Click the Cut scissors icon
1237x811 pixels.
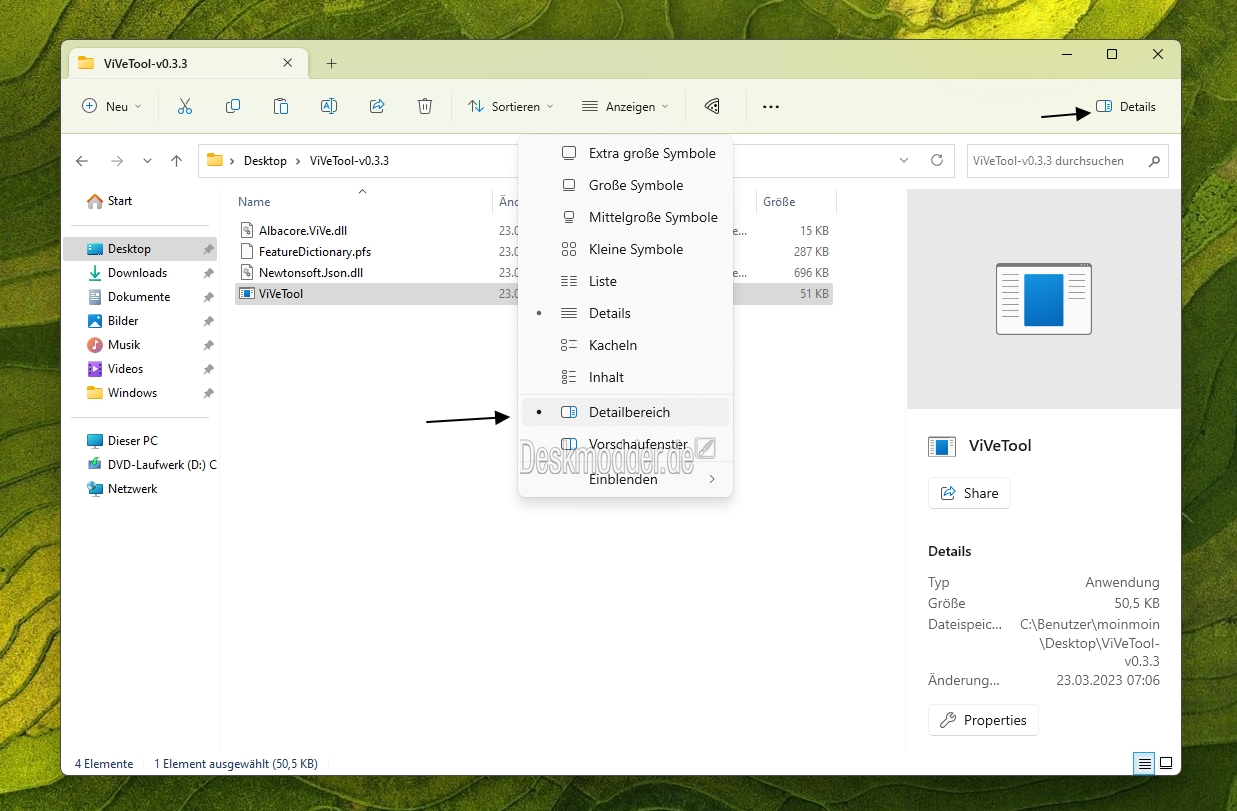pos(185,106)
